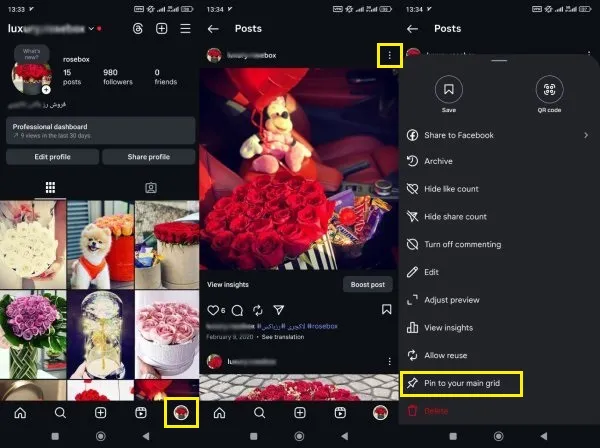The image size is (600, 448).
Task: Switch to the tagged photos tab
Action: [151, 188]
